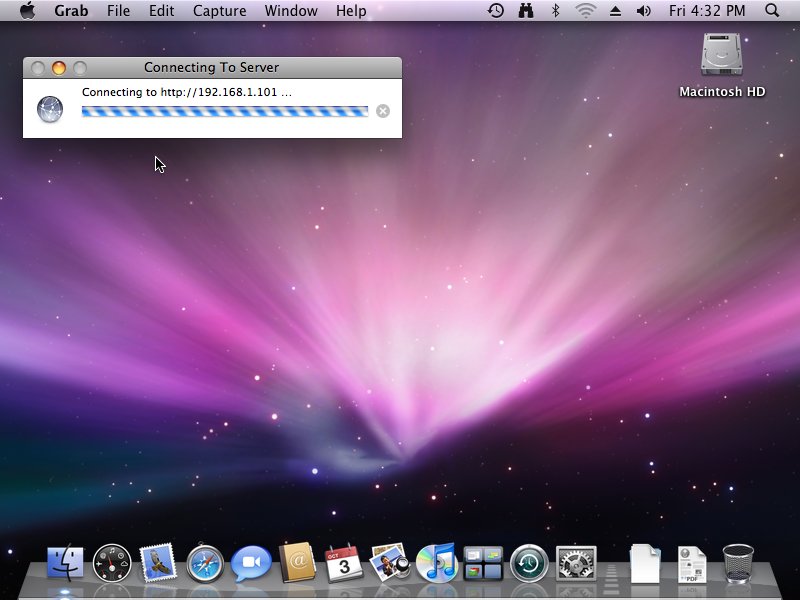Image resolution: width=800 pixels, height=600 pixels.
Task: Click the date and time clock
Action: point(708,11)
